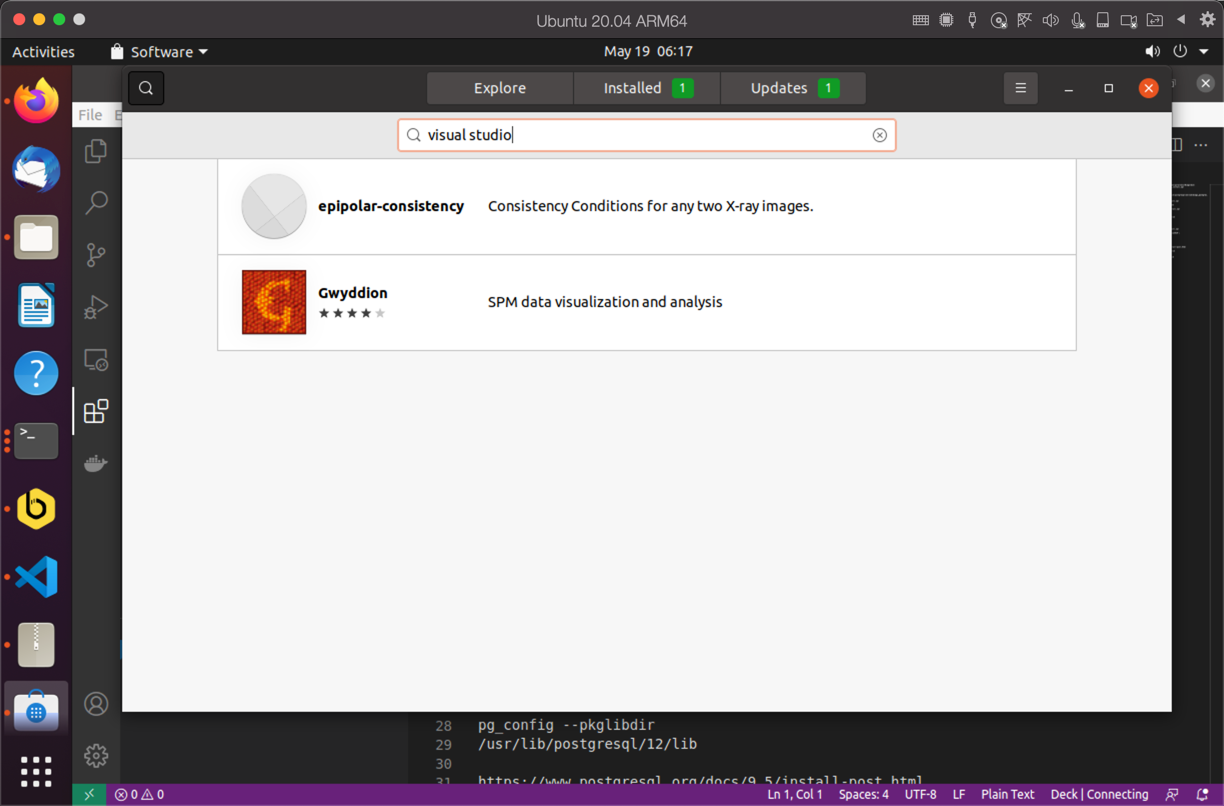Expand the system menu arrow
1224x806 pixels.
[x=1204, y=52]
